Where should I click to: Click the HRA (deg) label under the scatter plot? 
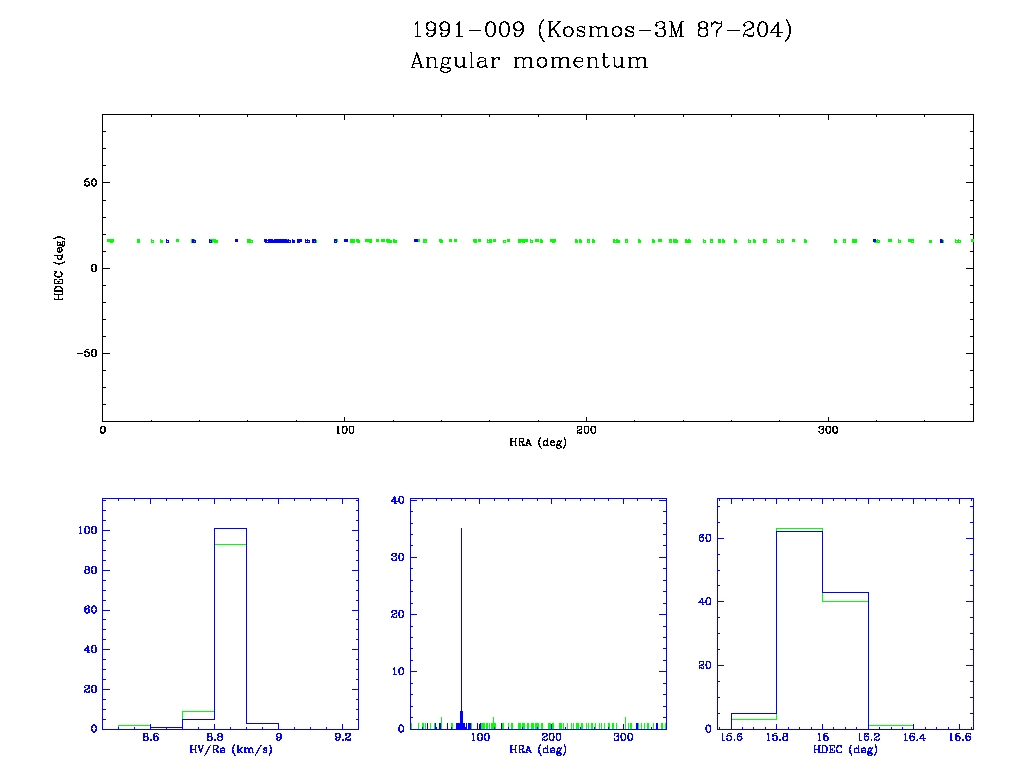[x=537, y=442]
